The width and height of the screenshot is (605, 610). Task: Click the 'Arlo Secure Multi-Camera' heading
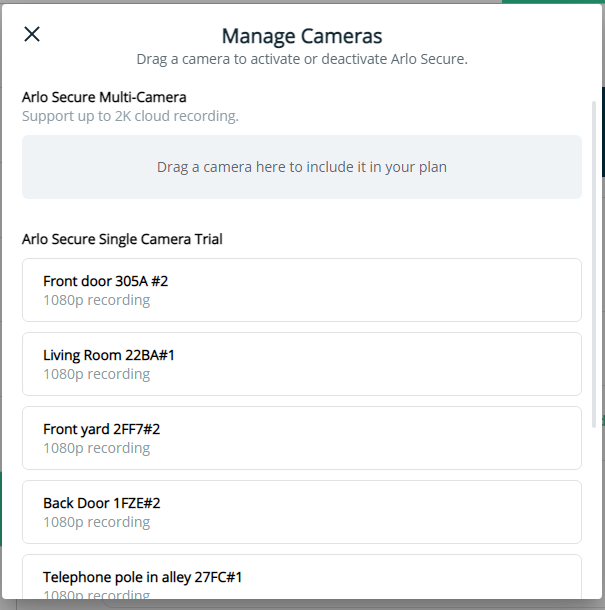[104, 97]
